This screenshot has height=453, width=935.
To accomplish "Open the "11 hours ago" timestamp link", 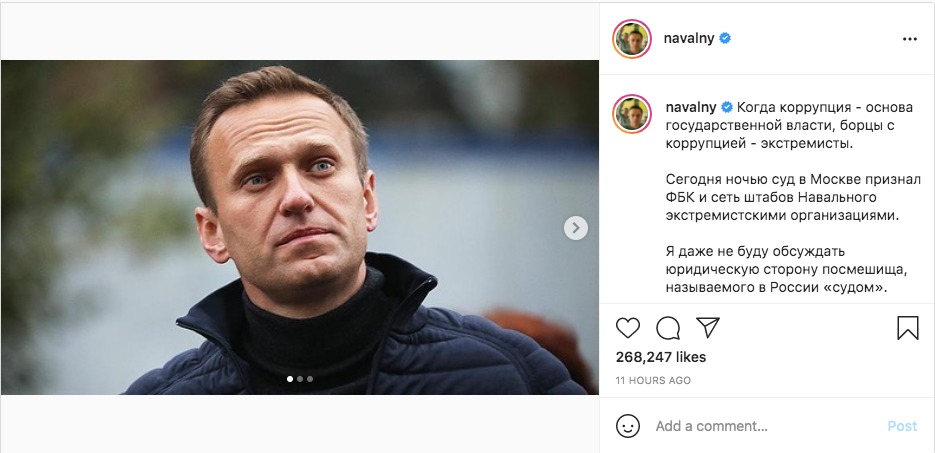I will click(653, 381).
